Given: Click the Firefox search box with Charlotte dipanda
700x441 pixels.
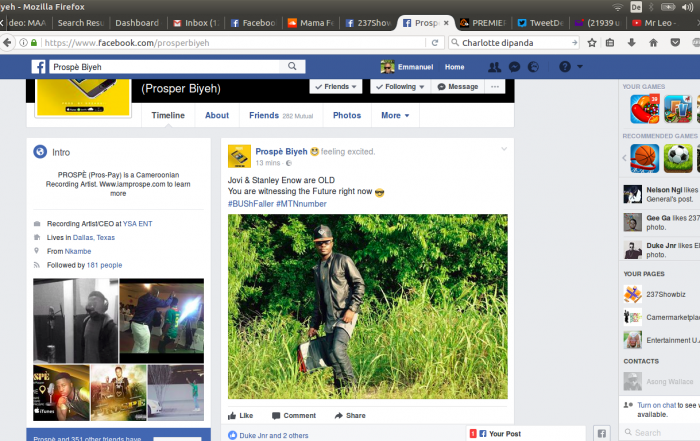Looking at the screenshot, I should click(x=510, y=43).
